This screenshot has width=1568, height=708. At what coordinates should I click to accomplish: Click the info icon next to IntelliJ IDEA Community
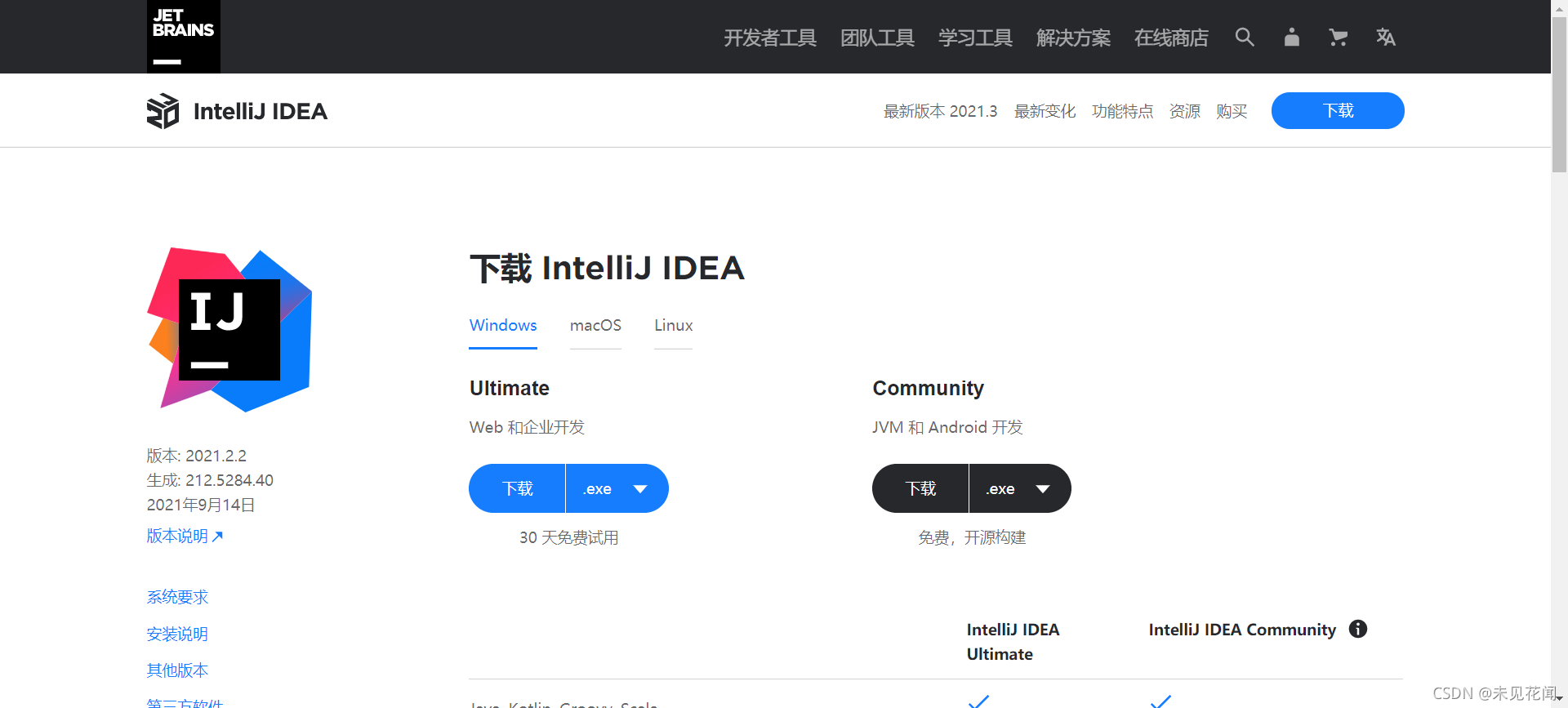coord(1358,629)
